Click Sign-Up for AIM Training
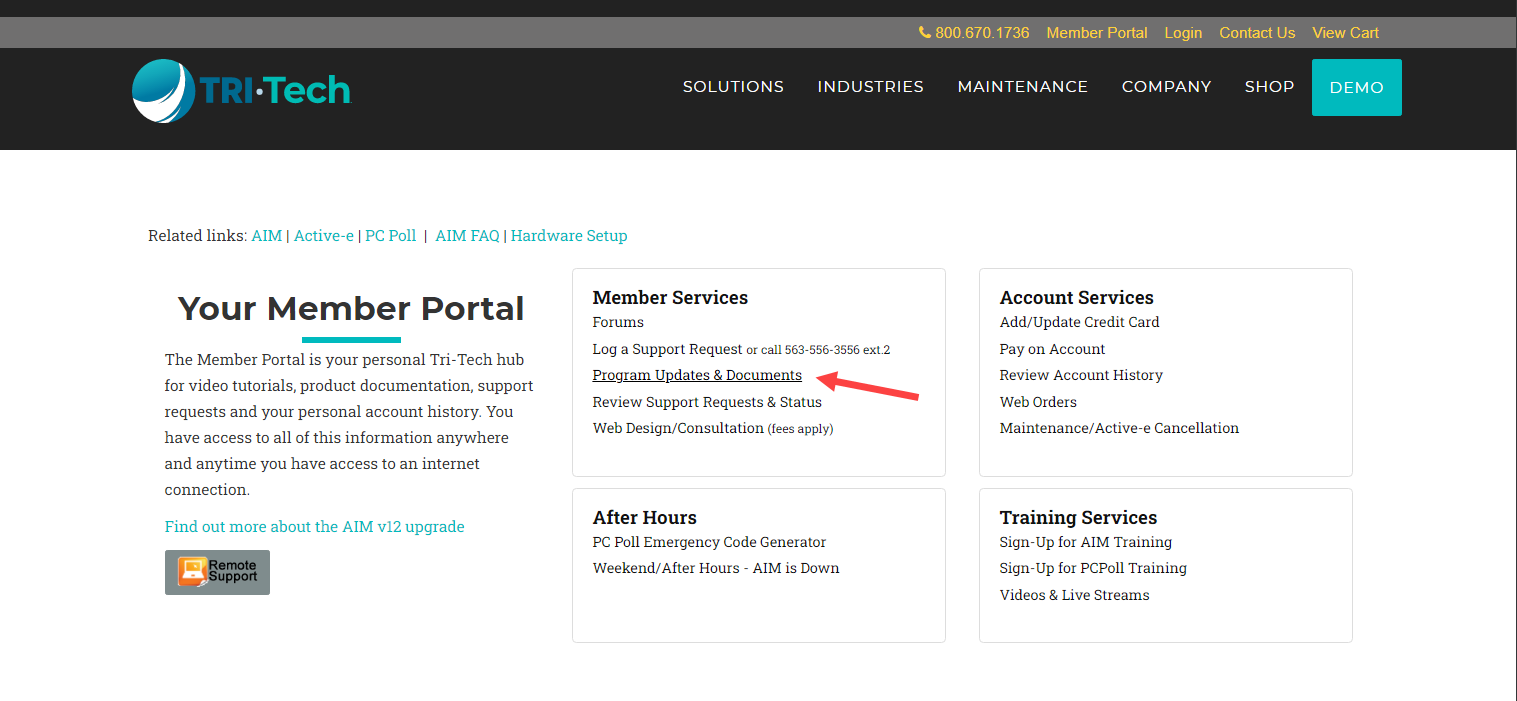Image resolution: width=1517 pixels, height=701 pixels. (x=1086, y=542)
